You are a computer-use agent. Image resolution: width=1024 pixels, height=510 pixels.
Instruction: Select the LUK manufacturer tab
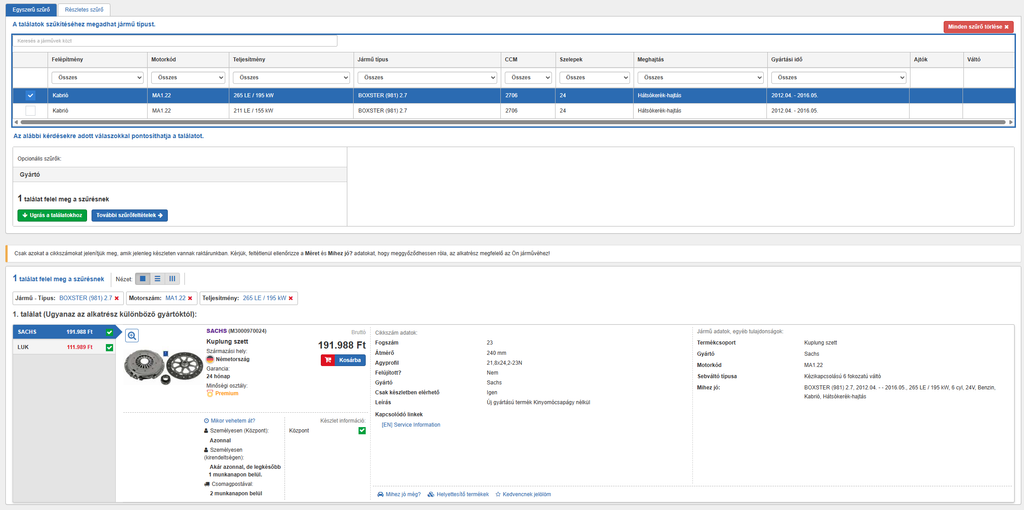pyautogui.click(x=63, y=347)
